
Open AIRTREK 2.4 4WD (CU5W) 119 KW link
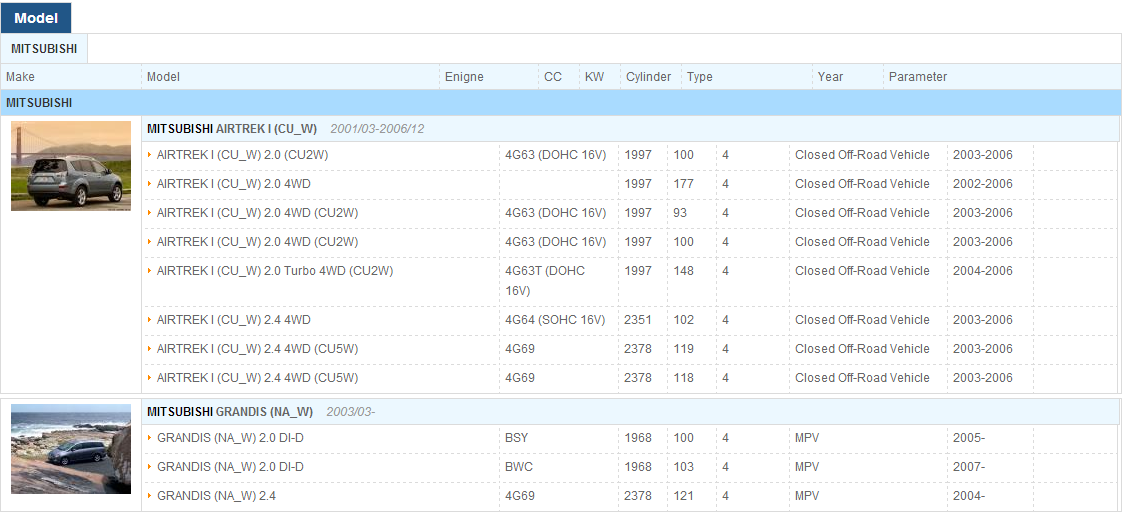257,349
